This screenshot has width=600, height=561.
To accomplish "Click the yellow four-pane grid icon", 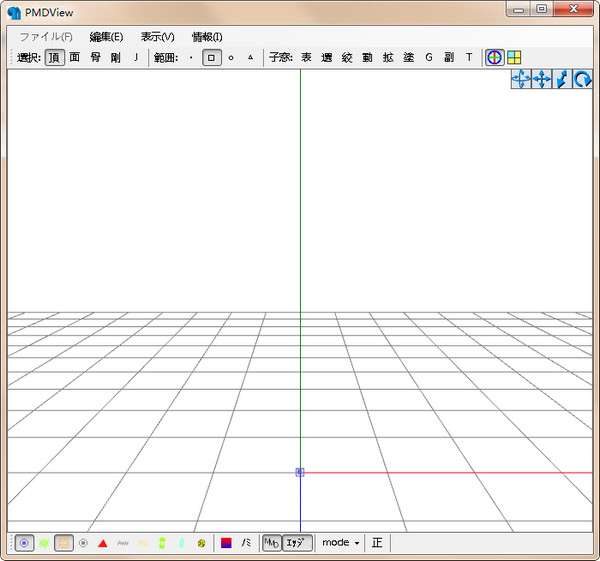I will [513, 58].
